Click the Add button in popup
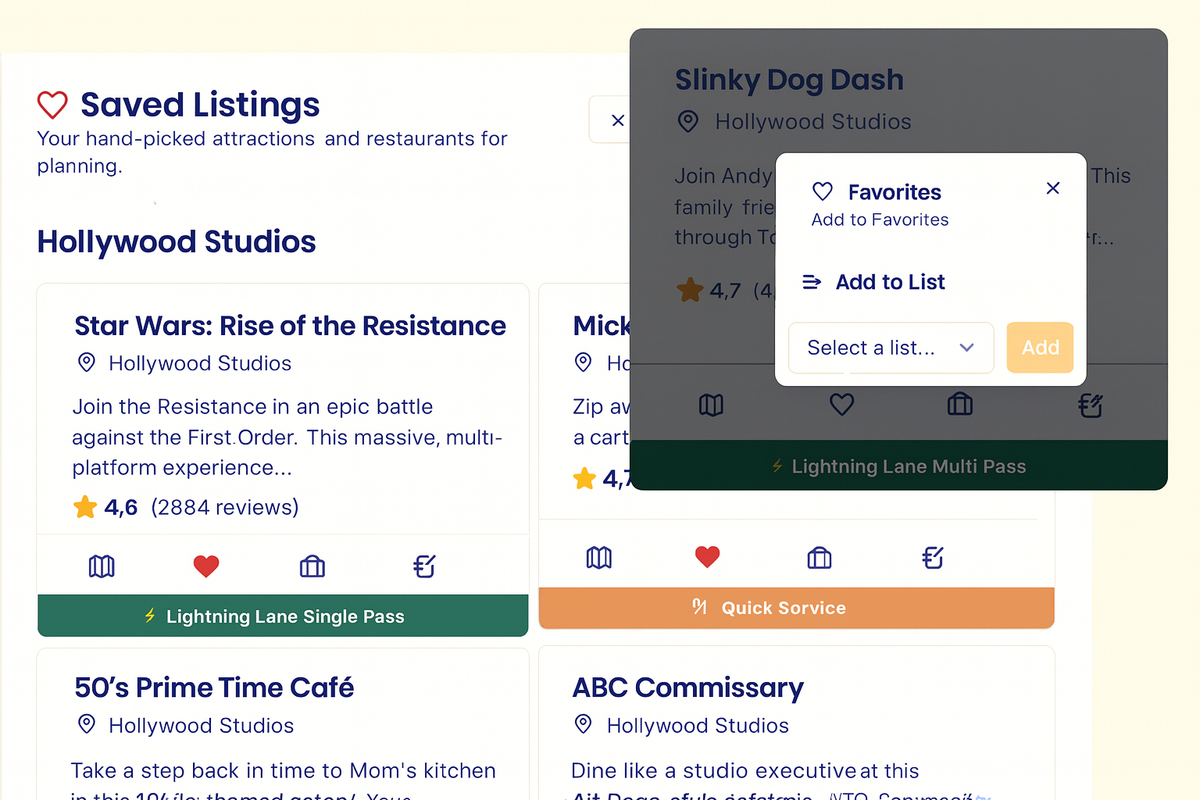Image resolution: width=1200 pixels, height=800 pixels. pyautogui.click(x=1040, y=348)
